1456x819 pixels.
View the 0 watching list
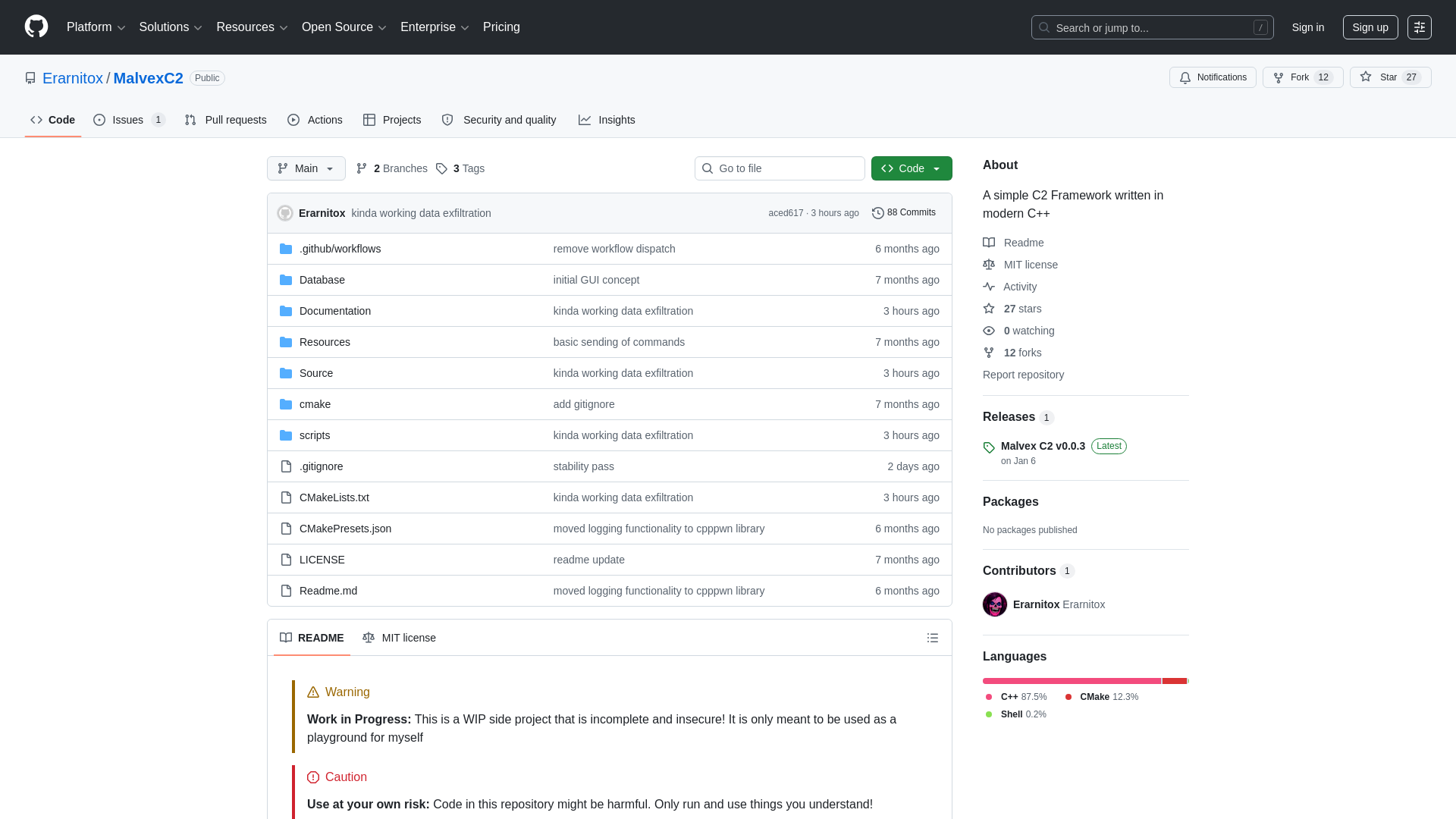tap(1018, 331)
